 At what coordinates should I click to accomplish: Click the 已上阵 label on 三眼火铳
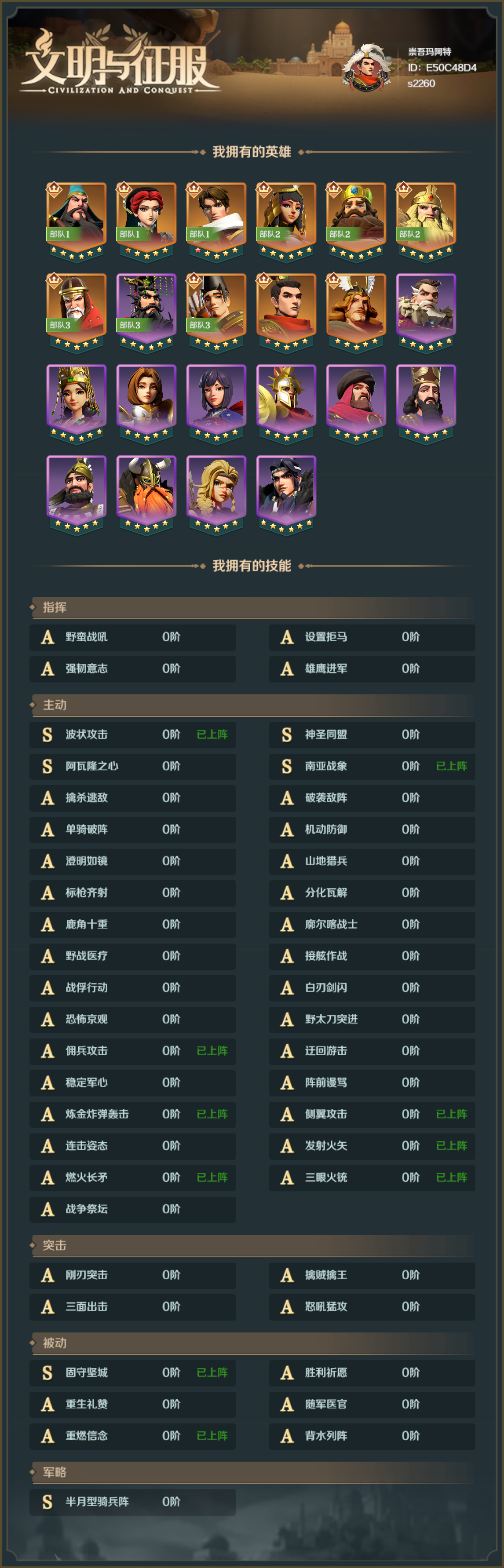452,1178
